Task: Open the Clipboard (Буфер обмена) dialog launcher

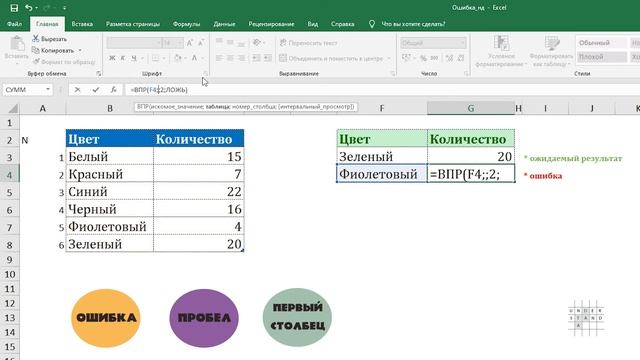Action: [99, 73]
